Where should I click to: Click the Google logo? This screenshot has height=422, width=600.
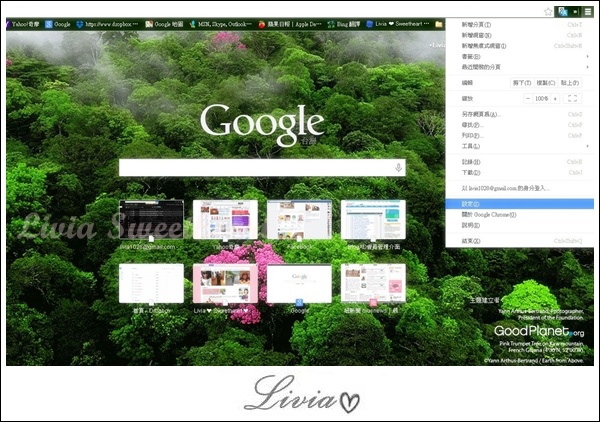(262, 124)
